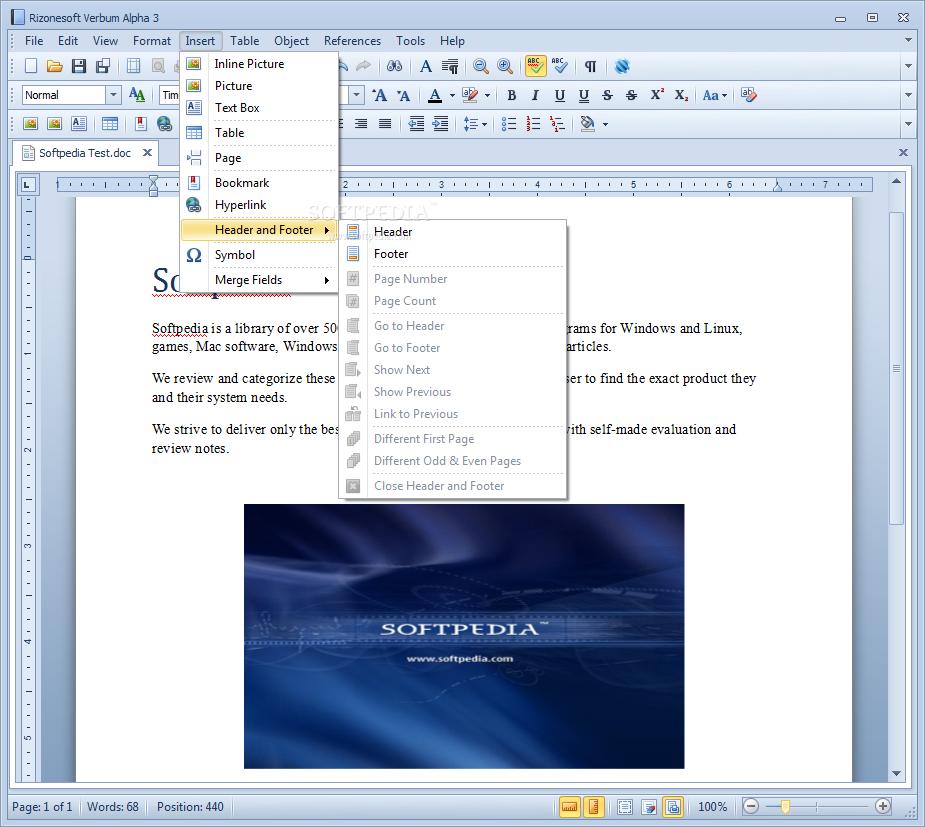Click the Find binoculars icon
This screenshot has width=925, height=827.
click(395, 66)
